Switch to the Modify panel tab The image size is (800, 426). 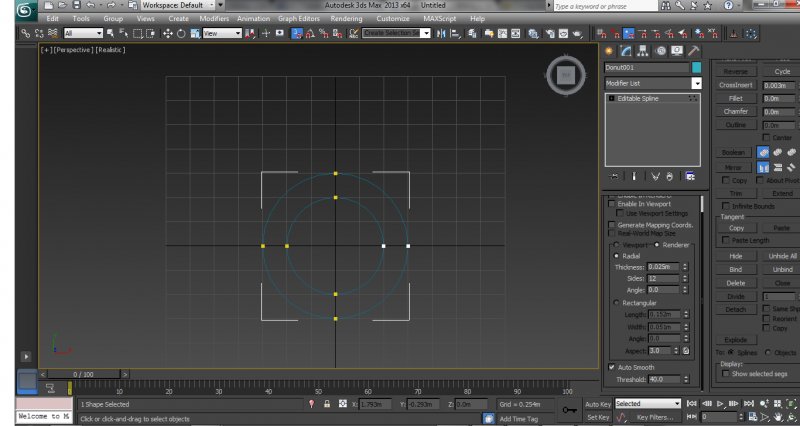coord(626,50)
